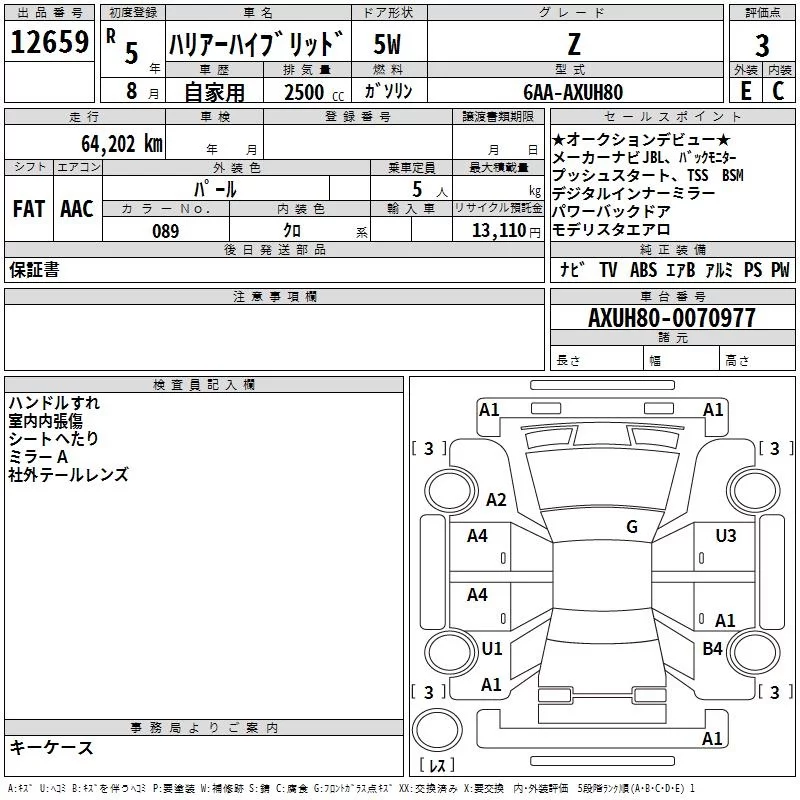
Task: Click the overall score 3
Action: pyautogui.click(x=762, y=46)
